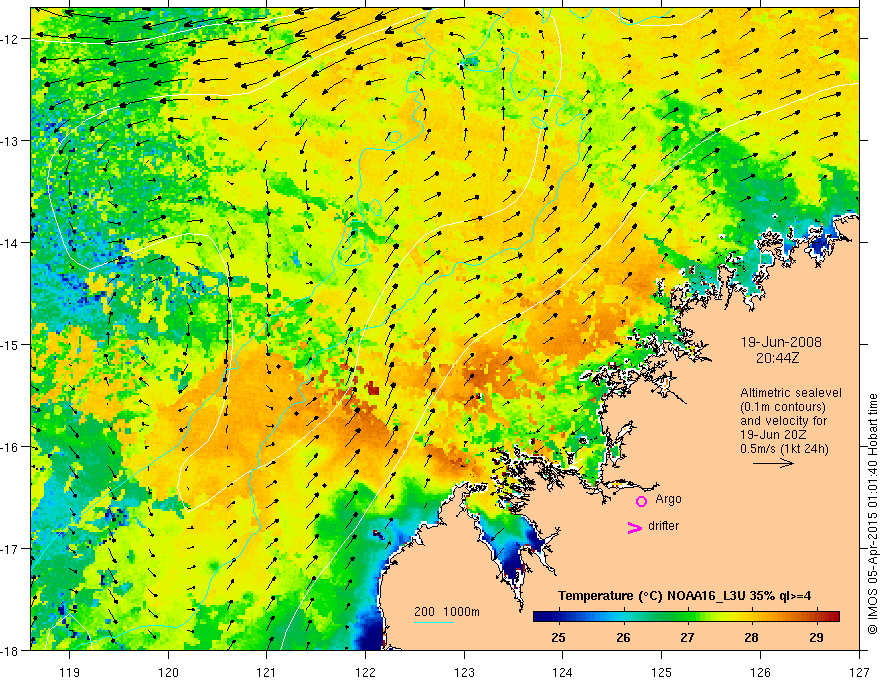This screenshot has width=880, height=680.
Task: Click colorbar tick label 29
Action: [817, 637]
